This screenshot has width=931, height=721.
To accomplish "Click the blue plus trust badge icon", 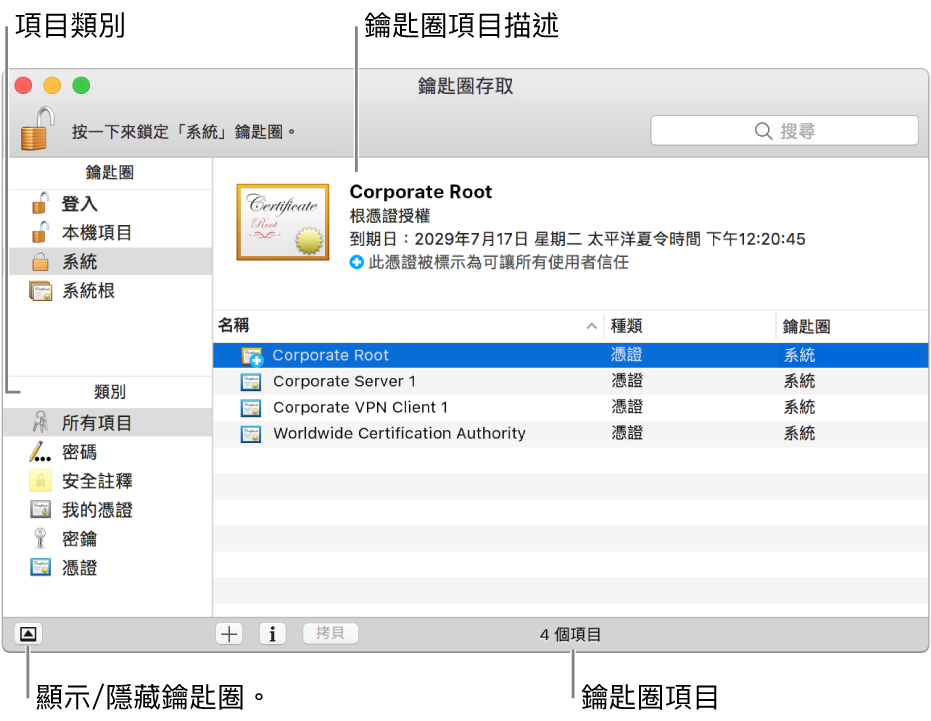I will pos(356,262).
